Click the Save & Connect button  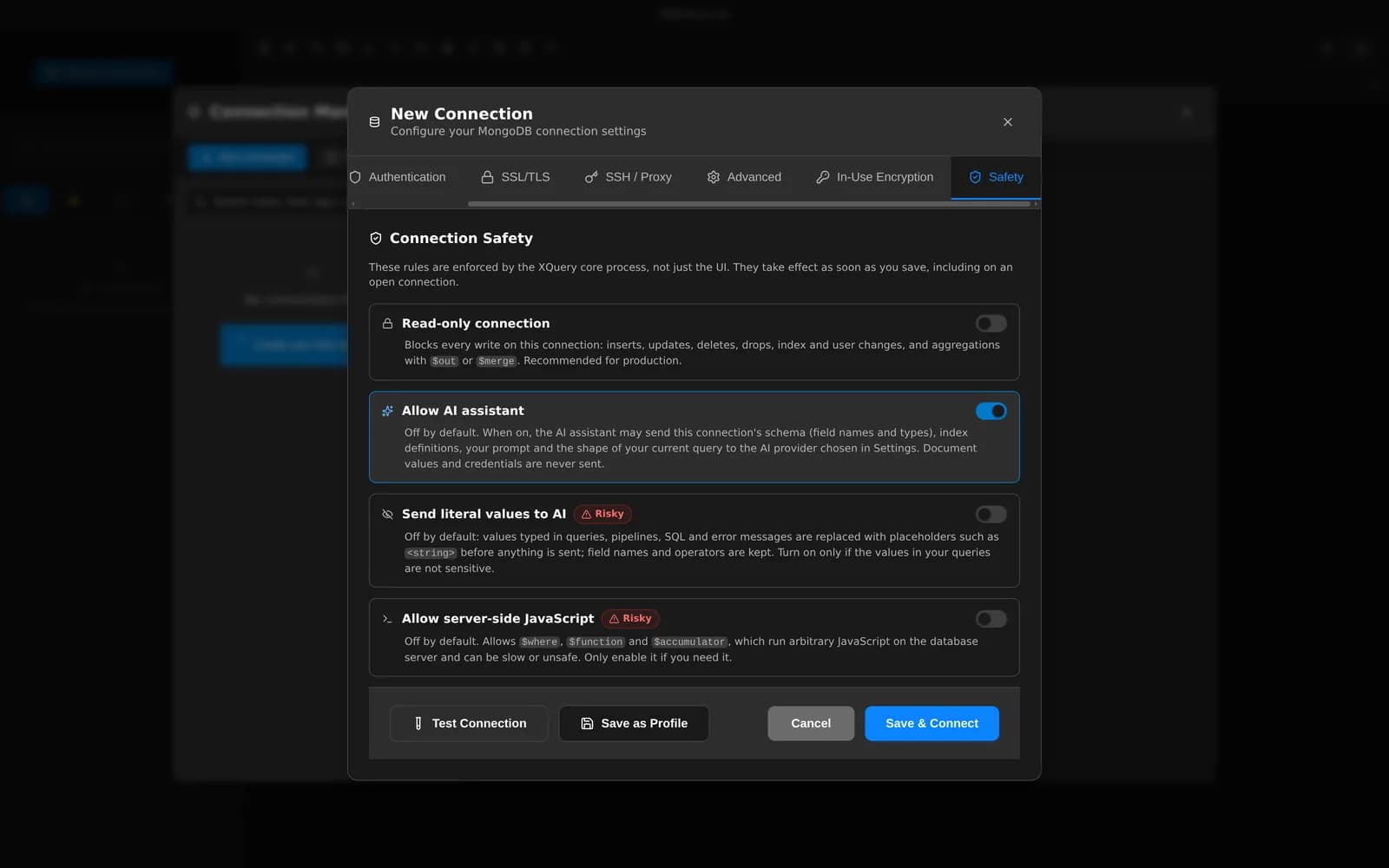[x=931, y=723]
